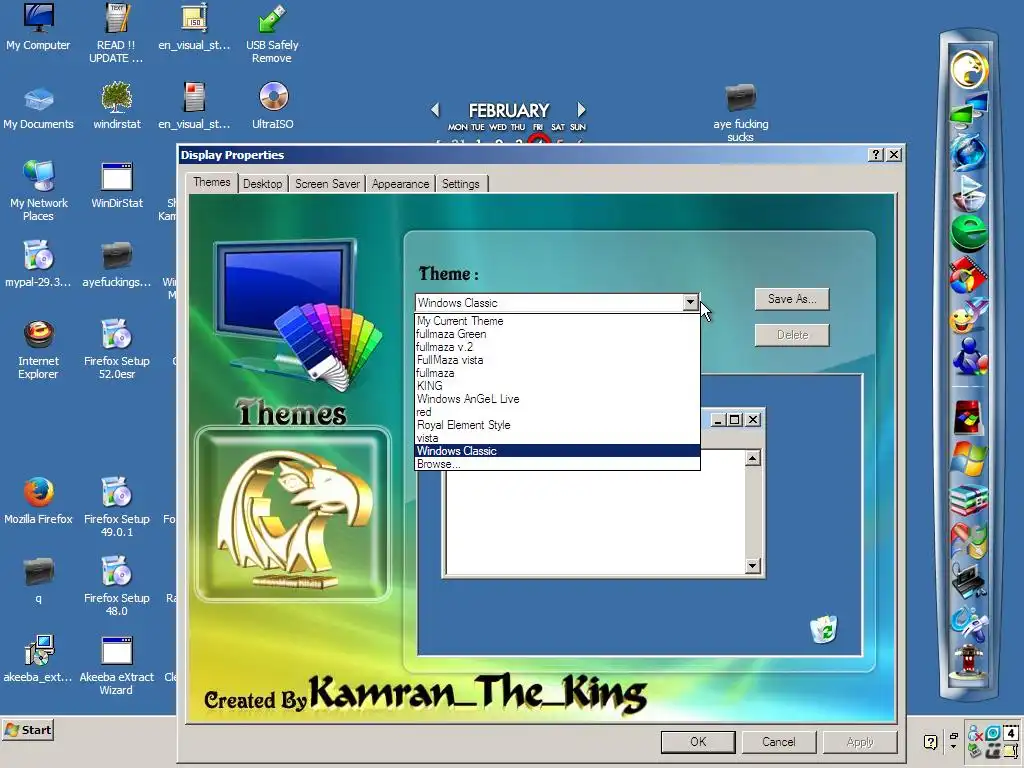Open the 'aye fucking sucks' folder icon
The image size is (1024, 768).
point(741,112)
